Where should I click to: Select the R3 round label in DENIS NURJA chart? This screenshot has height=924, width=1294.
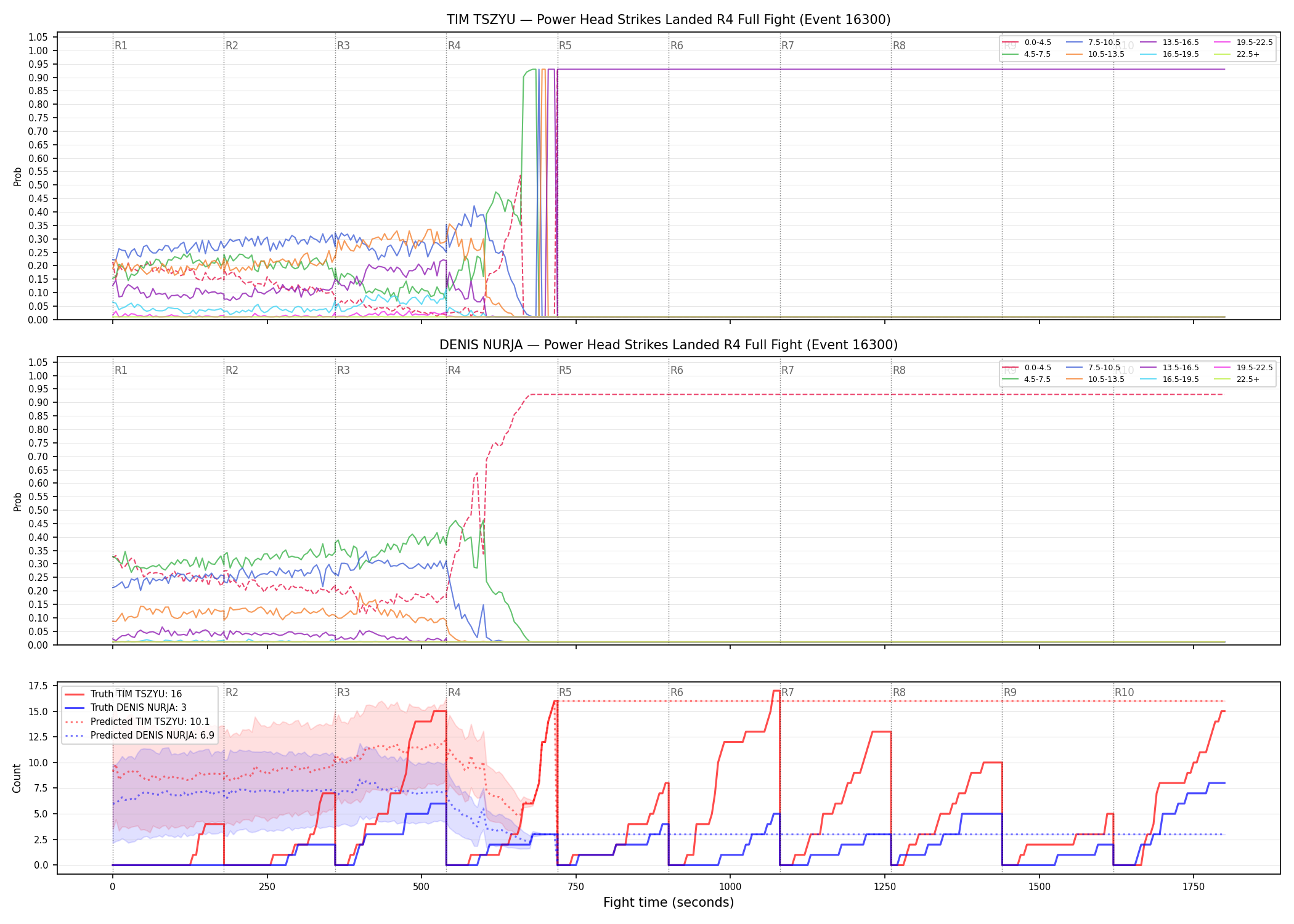click(343, 370)
